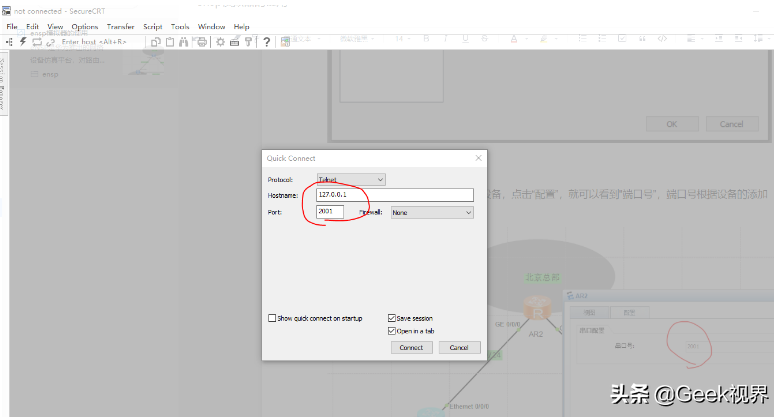Close the Quick Connect dialog with X
This screenshot has width=782, height=418.
pyautogui.click(x=478, y=158)
